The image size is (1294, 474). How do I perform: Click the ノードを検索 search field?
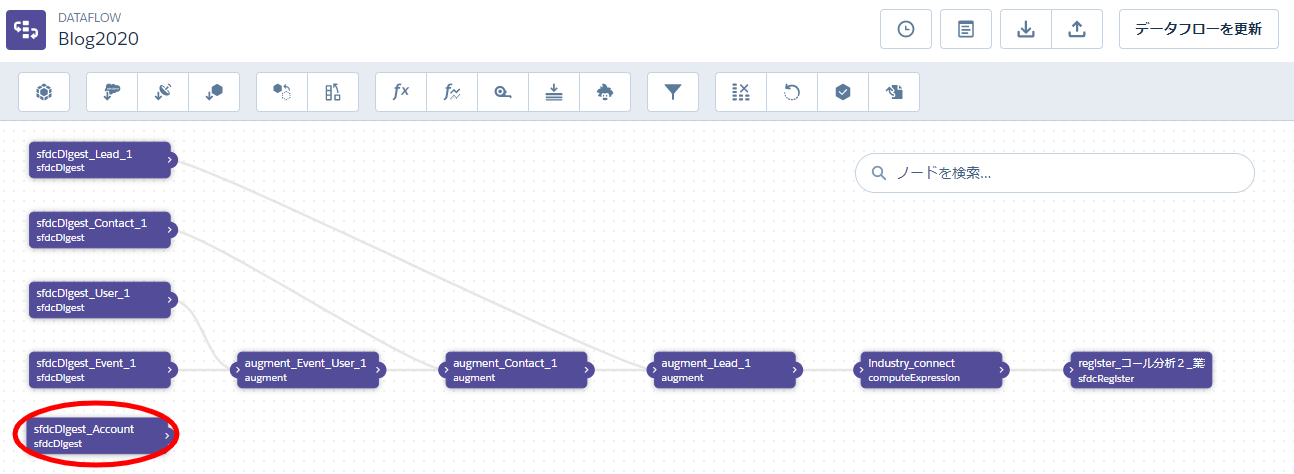coord(1054,173)
